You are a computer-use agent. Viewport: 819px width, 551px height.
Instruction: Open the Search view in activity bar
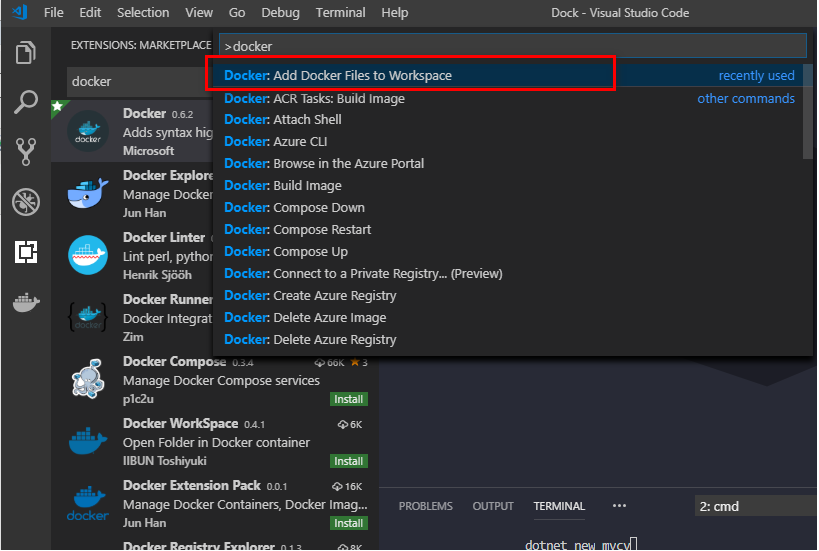point(26,102)
